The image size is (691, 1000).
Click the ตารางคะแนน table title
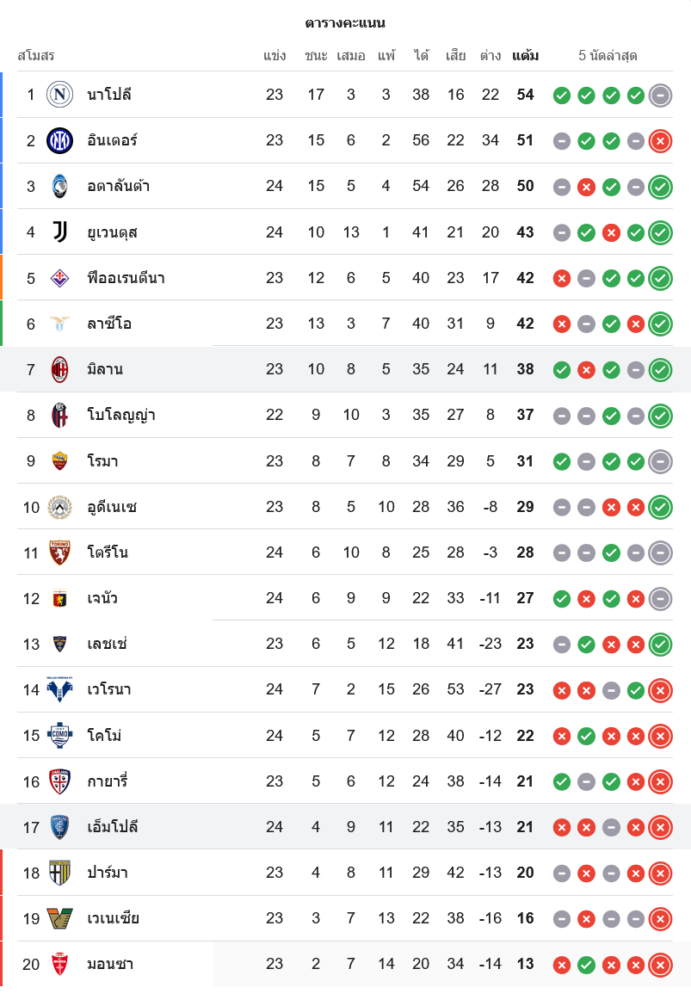pos(345,23)
